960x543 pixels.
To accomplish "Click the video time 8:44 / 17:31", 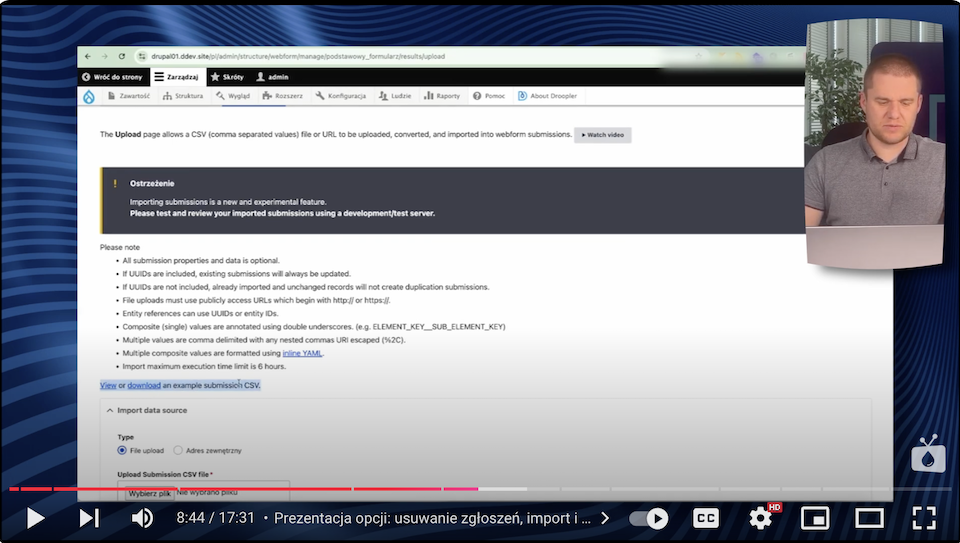I will click(x=215, y=519).
